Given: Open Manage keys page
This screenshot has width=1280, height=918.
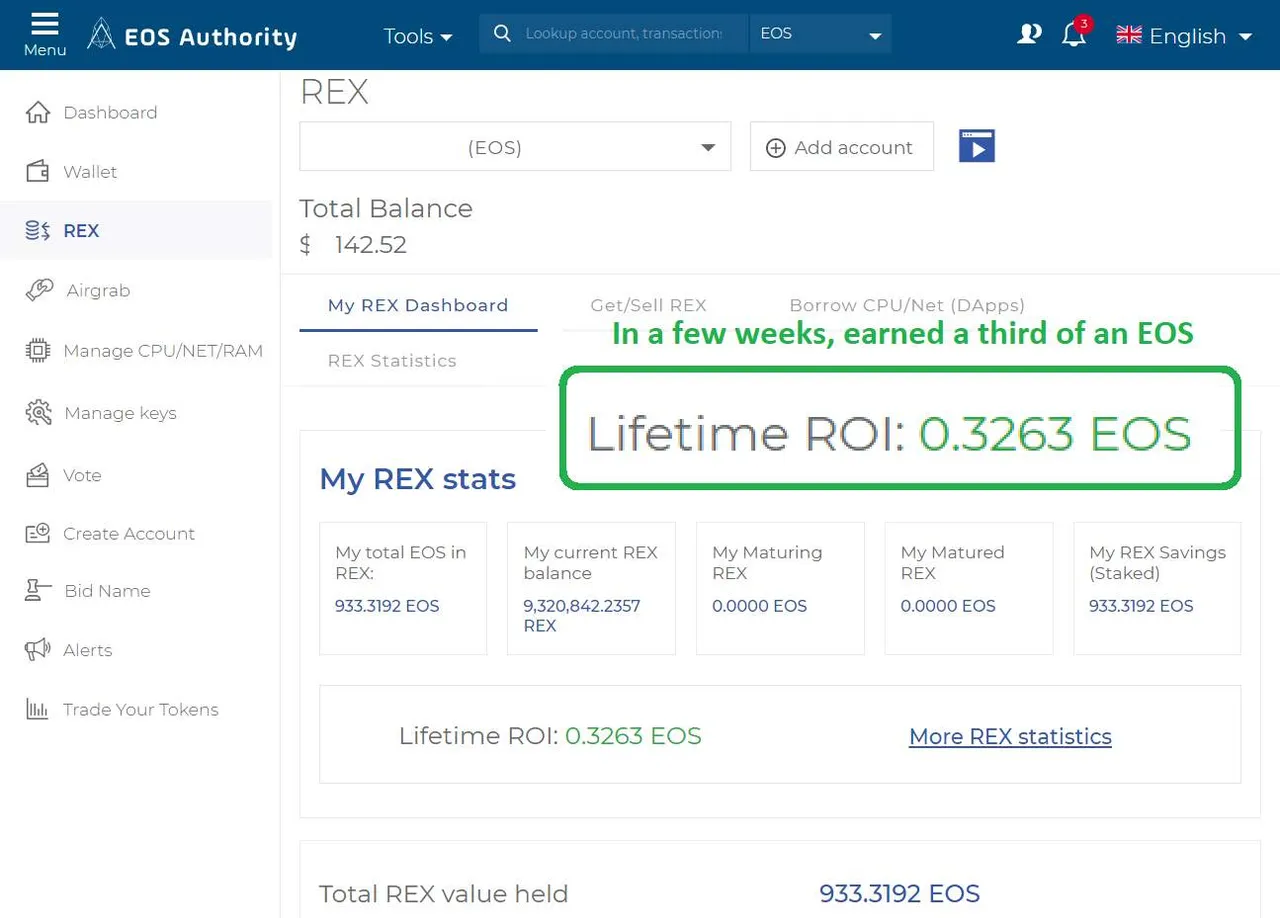Looking at the screenshot, I should (120, 413).
